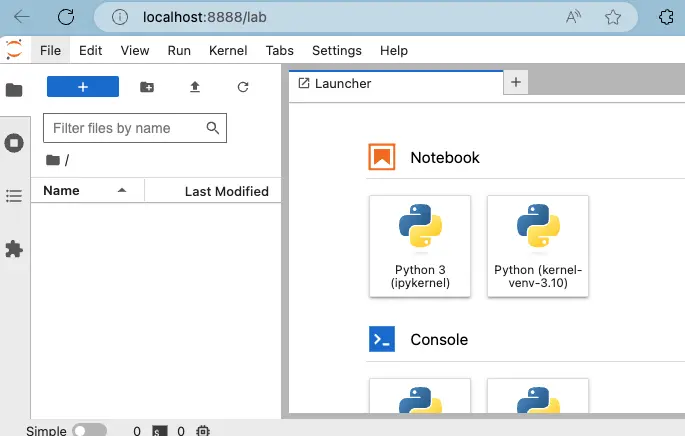This screenshot has height=436, width=685.
Task: Refresh the file browser list
Action: point(243,87)
